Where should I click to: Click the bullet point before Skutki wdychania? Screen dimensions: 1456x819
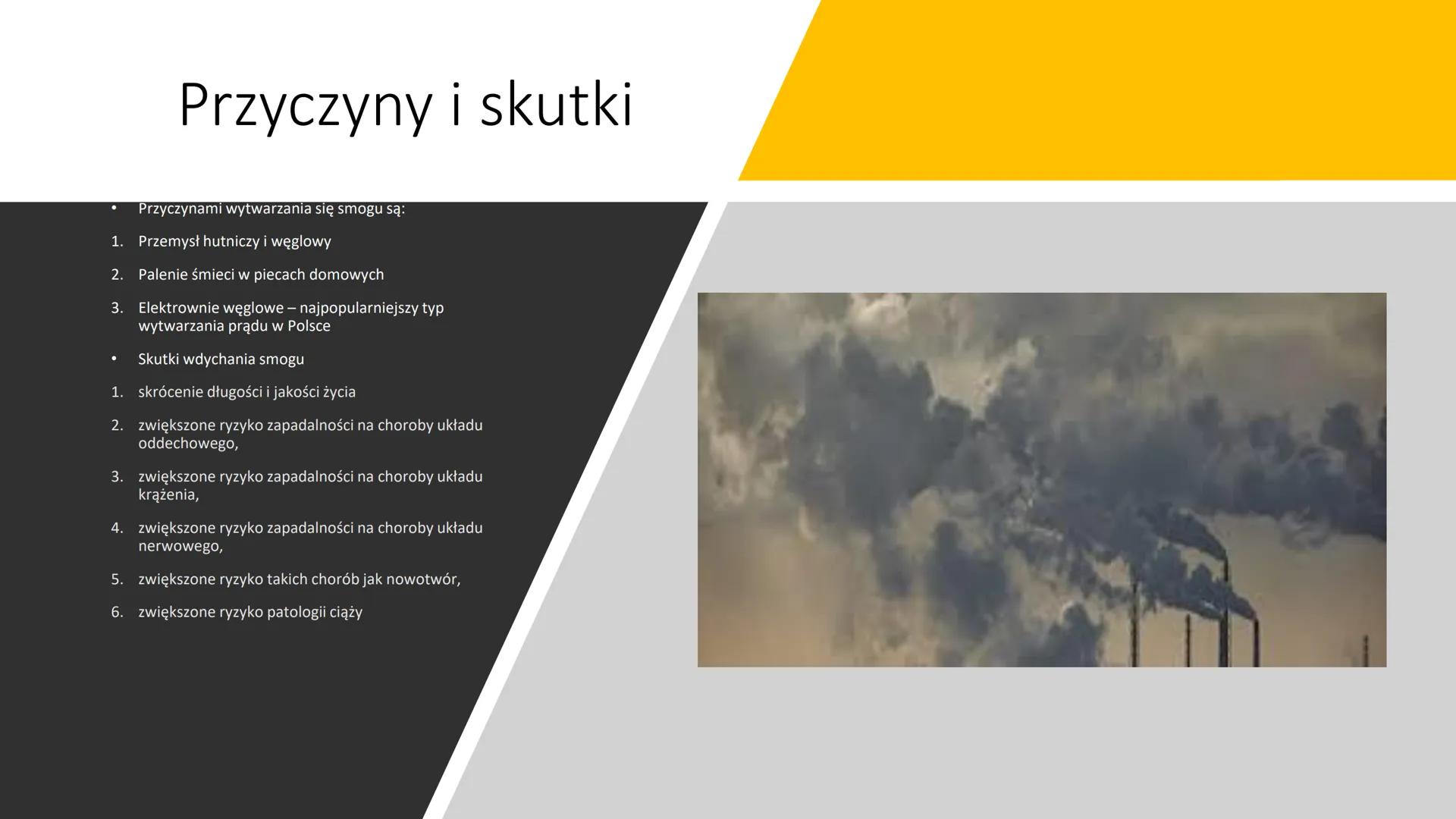(115, 359)
